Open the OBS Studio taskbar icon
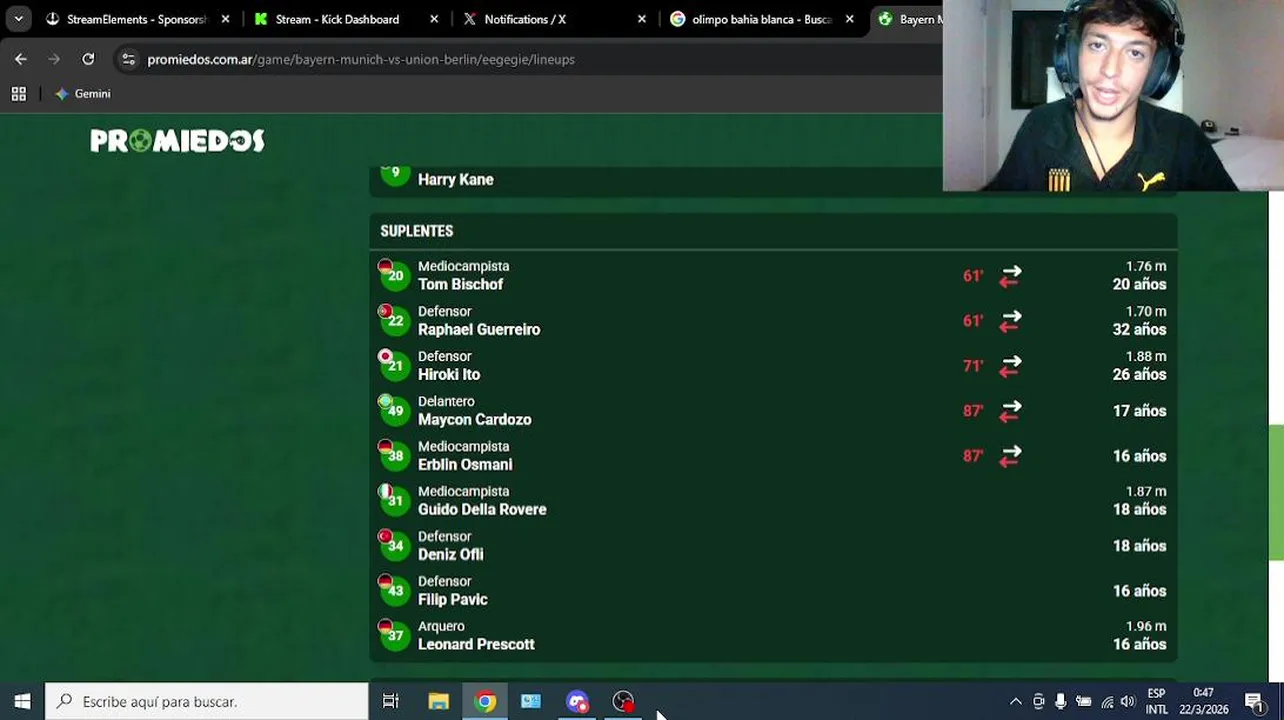This screenshot has width=1284, height=720. pyautogui.click(x=623, y=701)
